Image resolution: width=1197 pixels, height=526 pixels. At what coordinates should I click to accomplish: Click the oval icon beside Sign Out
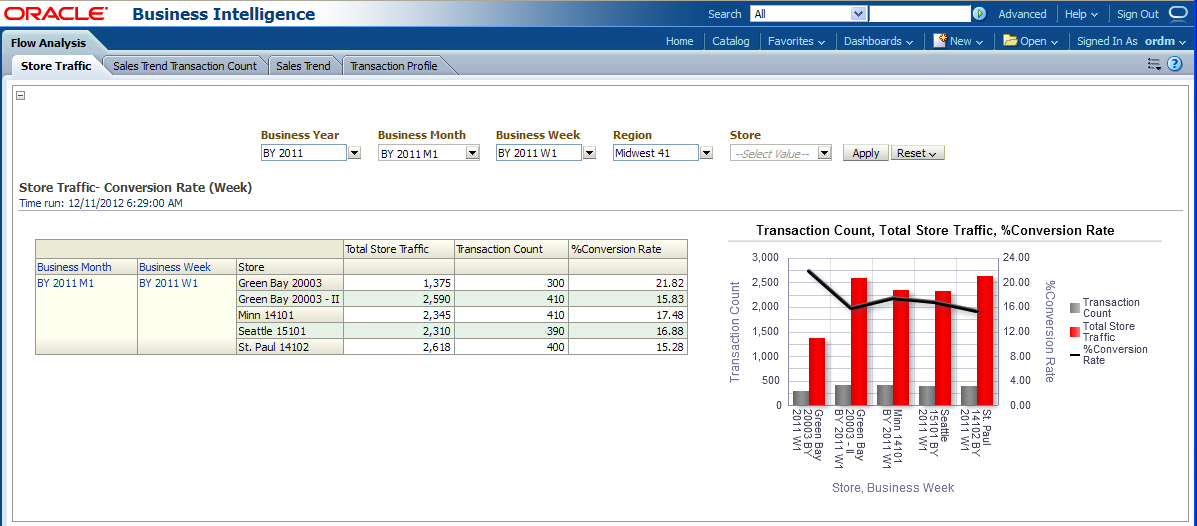1178,14
